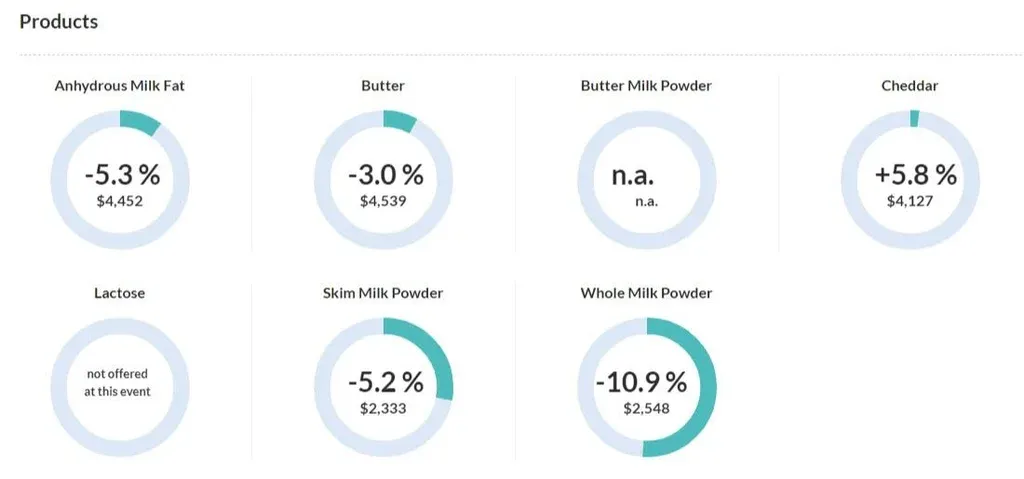This screenshot has width=1024, height=479.
Task: Click the Skim Milk Powder title
Action: [x=383, y=293]
